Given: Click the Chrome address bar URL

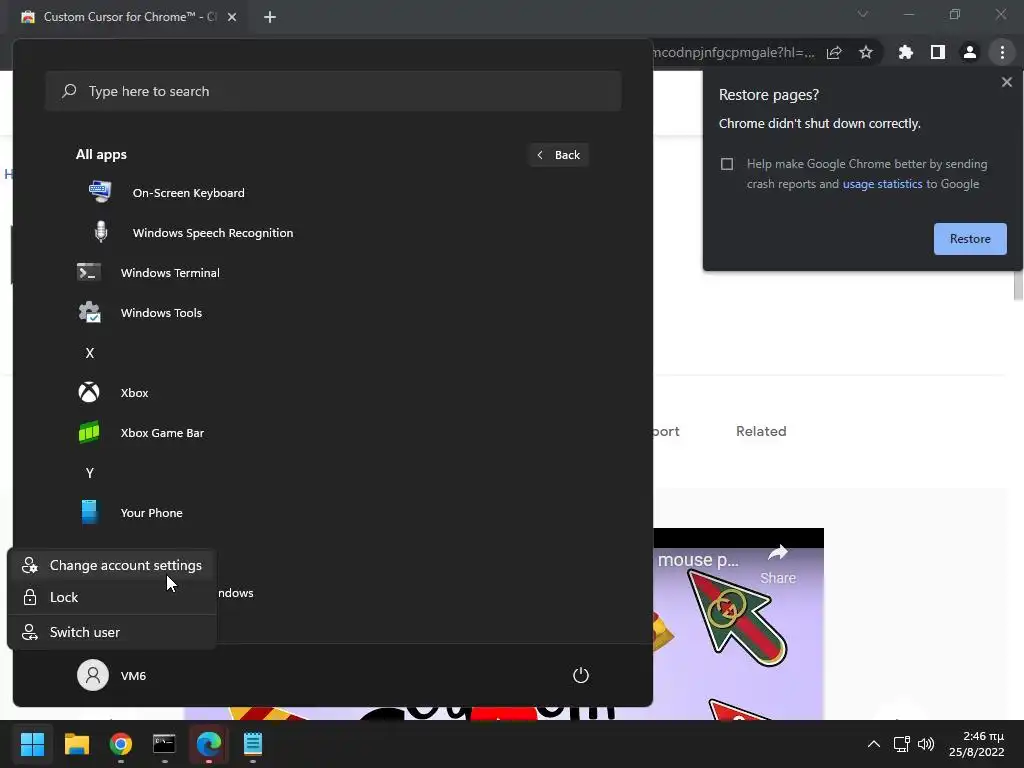Looking at the screenshot, I should (733, 52).
